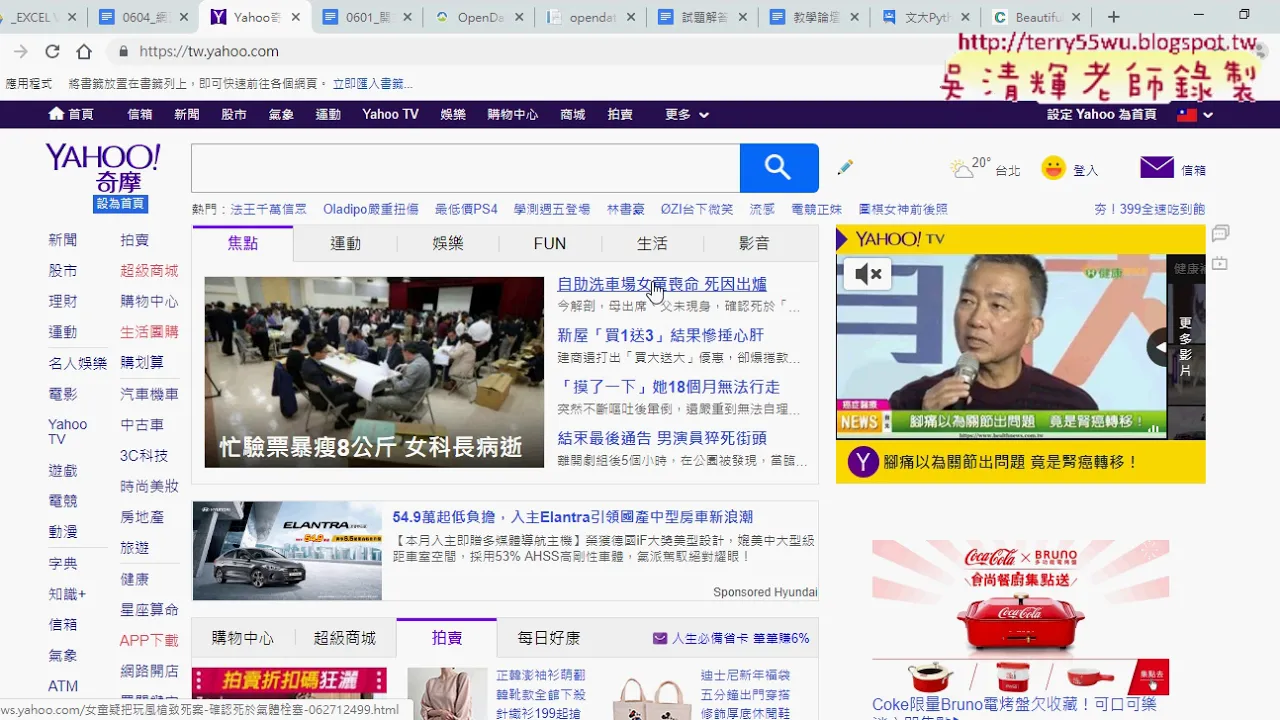The height and width of the screenshot is (720, 1280).
Task: Unmute the Yahoo TV video
Action: [x=868, y=274]
